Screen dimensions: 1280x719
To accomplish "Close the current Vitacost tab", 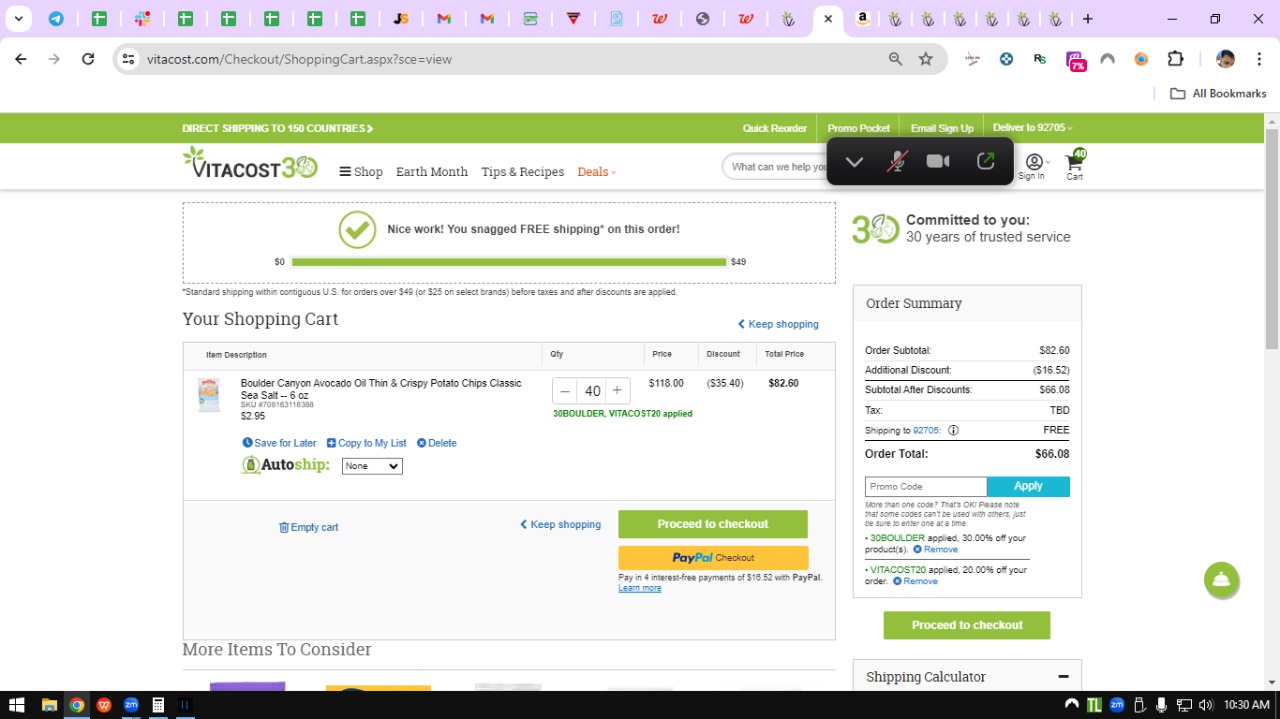I will (x=828, y=18).
